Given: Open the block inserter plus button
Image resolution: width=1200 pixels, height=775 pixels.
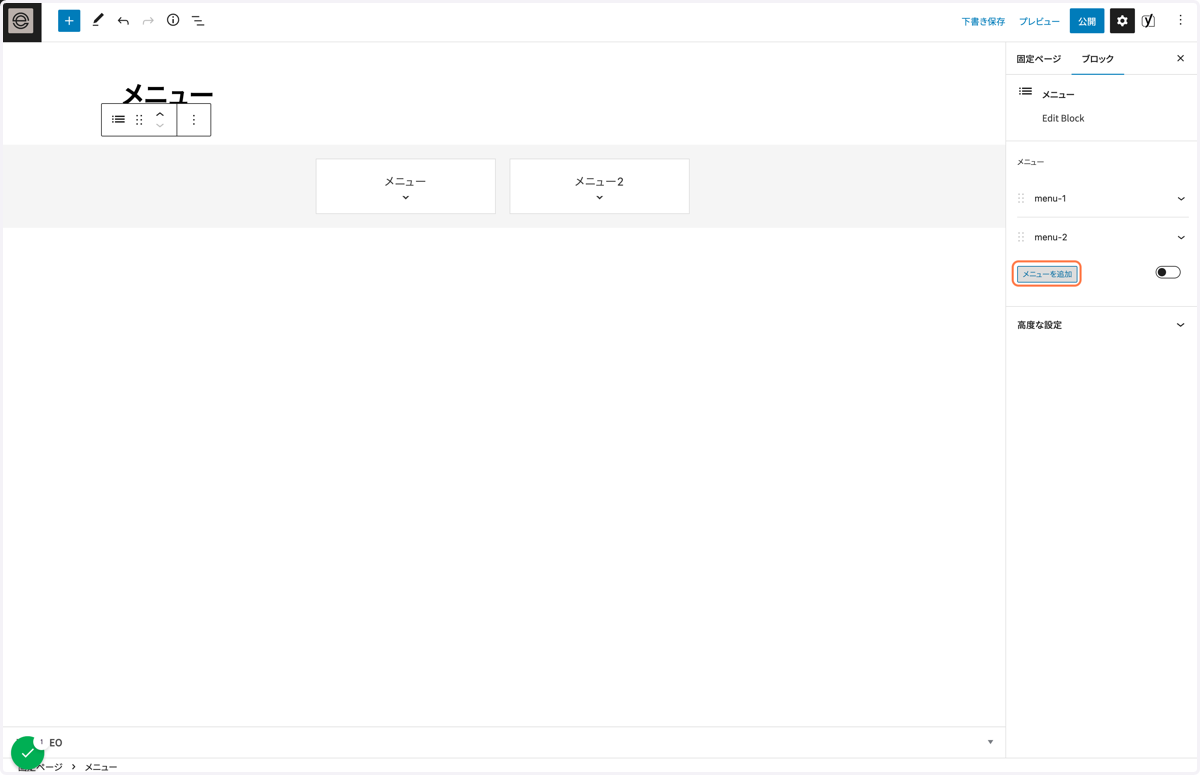Looking at the screenshot, I should (x=69, y=21).
